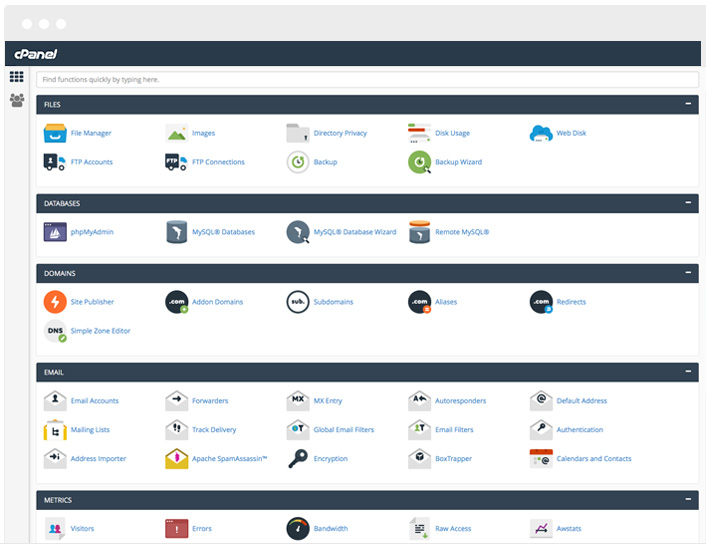Open the Bandwidth gauge icon
This screenshot has width=706, height=552.
(297, 528)
